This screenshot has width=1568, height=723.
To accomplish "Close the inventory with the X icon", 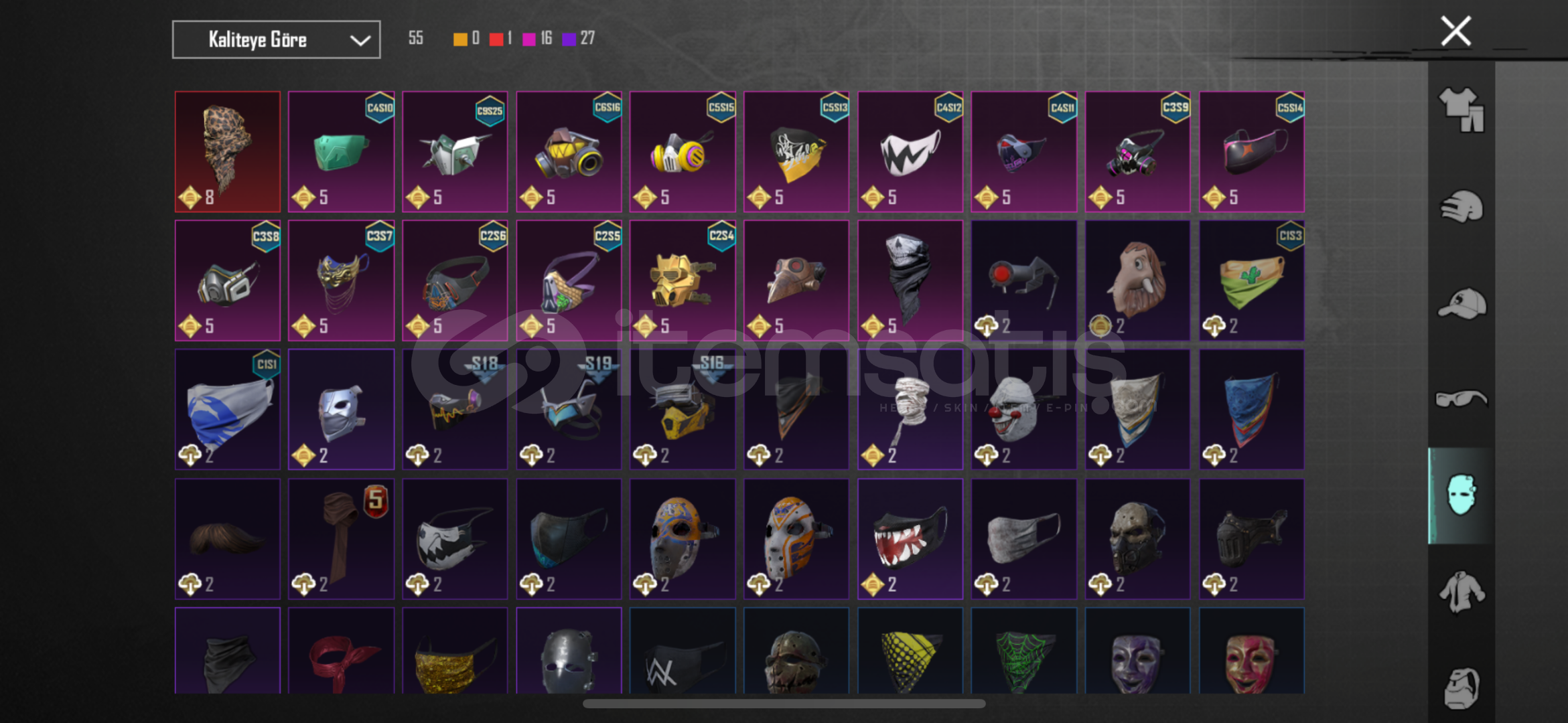I will [x=1455, y=31].
